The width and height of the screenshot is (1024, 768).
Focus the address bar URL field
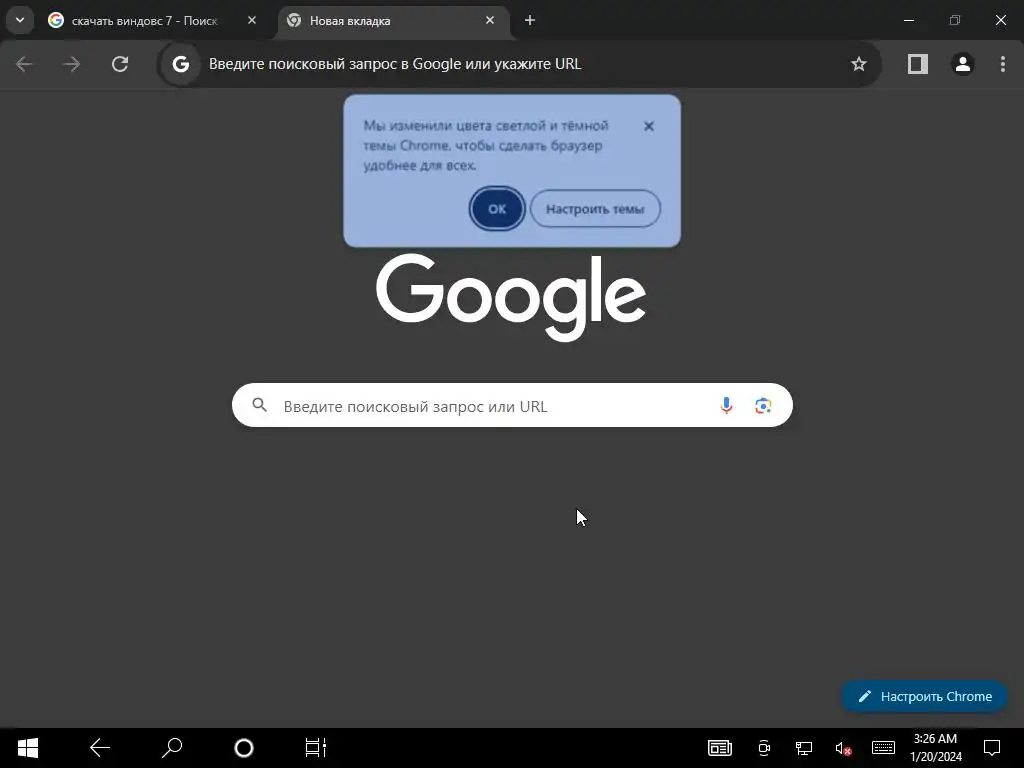[x=519, y=64]
